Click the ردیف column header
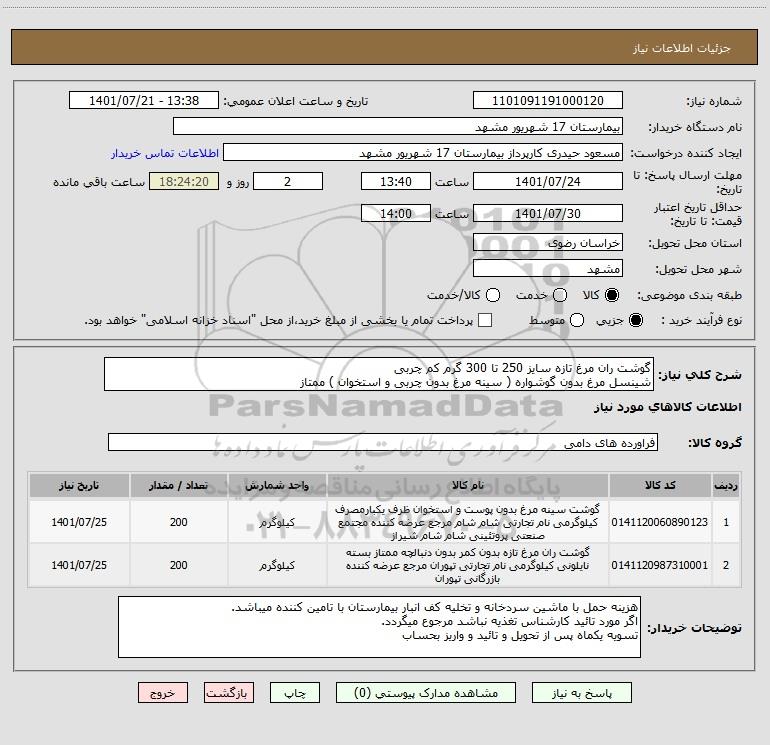Viewport: 770px width, 745px height. (726, 486)
